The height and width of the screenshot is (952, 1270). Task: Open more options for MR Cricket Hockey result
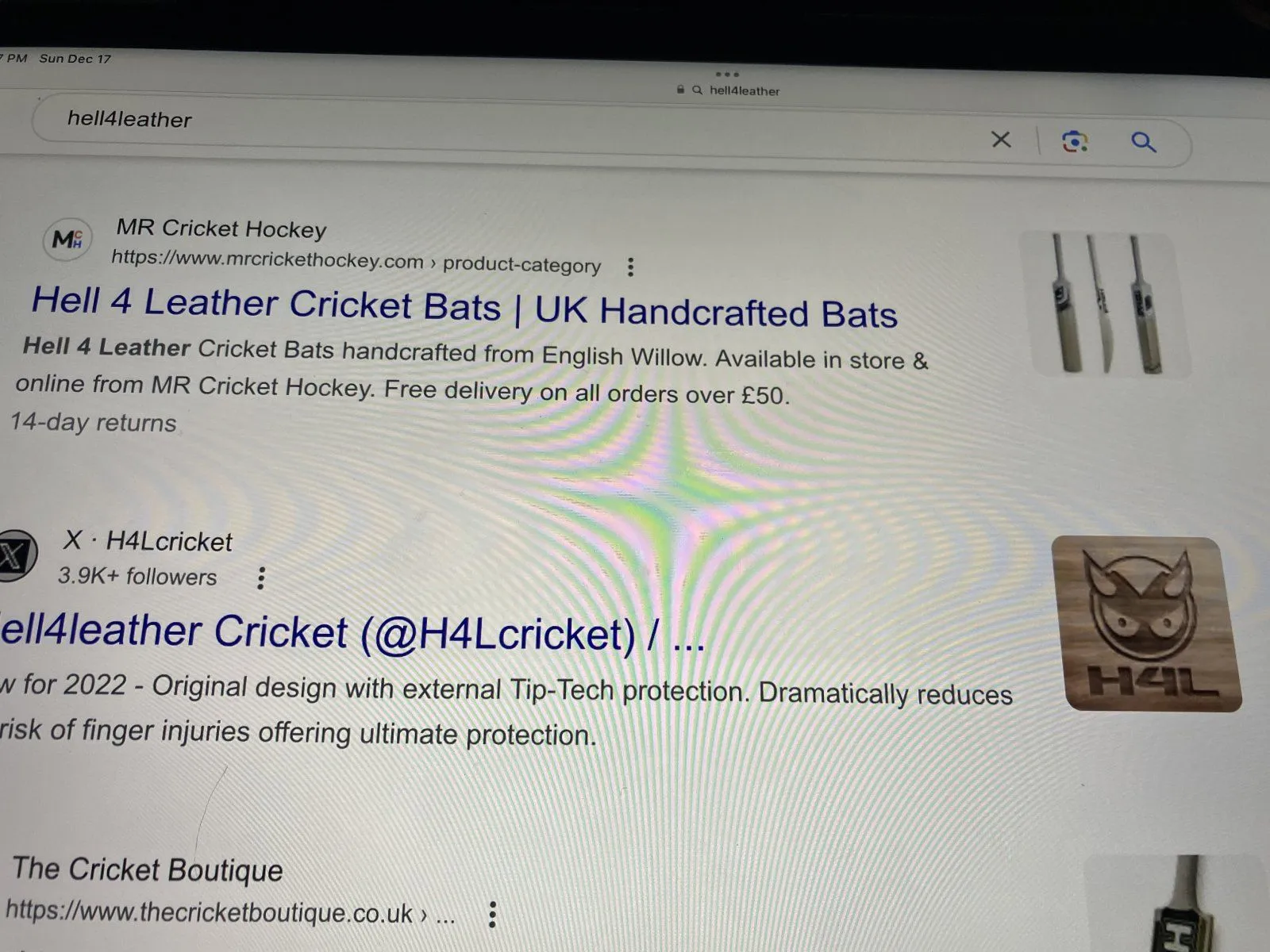click(x=630, y=267)
